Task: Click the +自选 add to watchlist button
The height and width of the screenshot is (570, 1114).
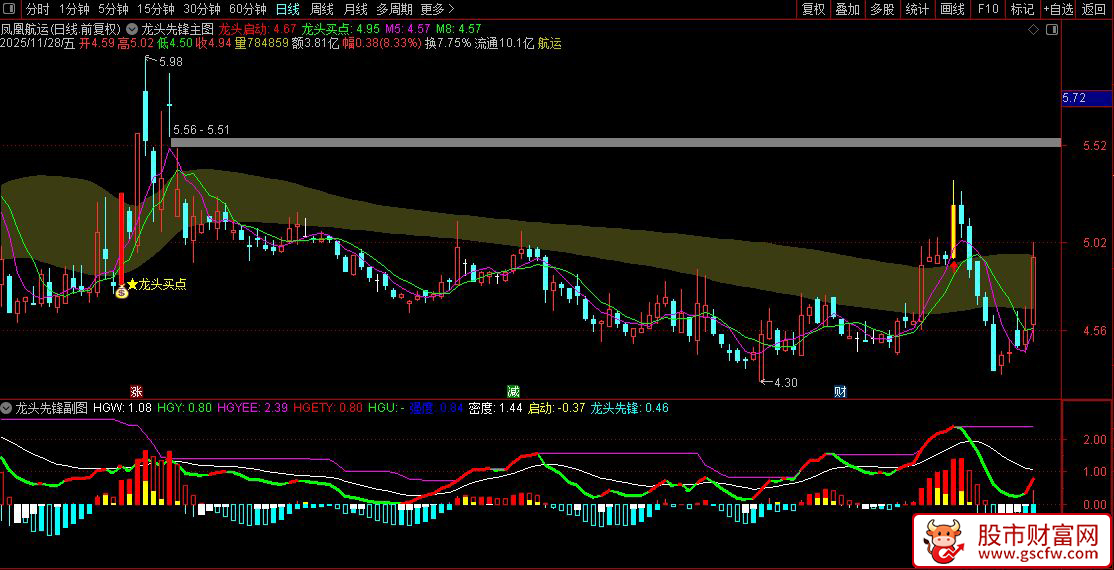Action: pyautogui.click(x=1058, y=9)
